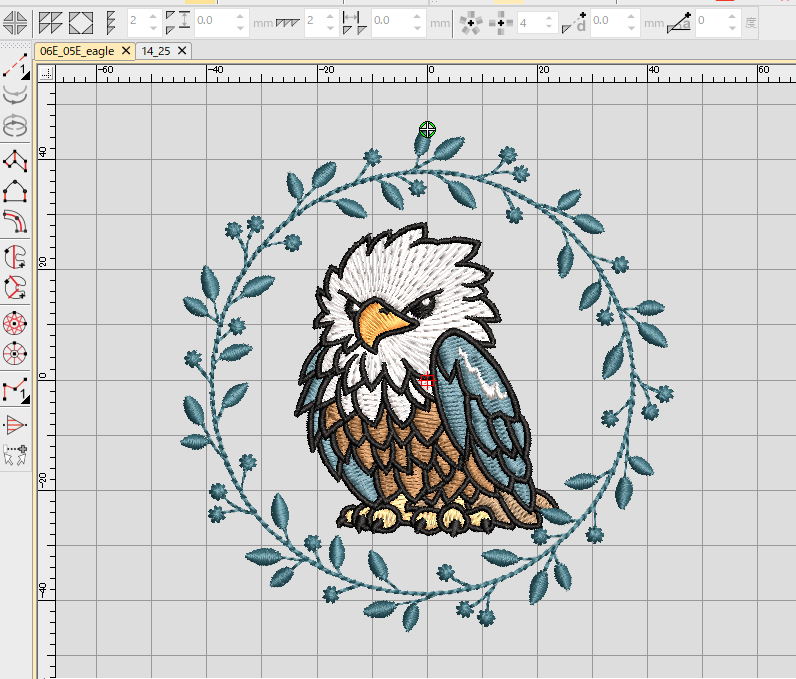The image size is (796, 679).
Task: Pick the radial spoke circle tool
Action: point(15,354)
